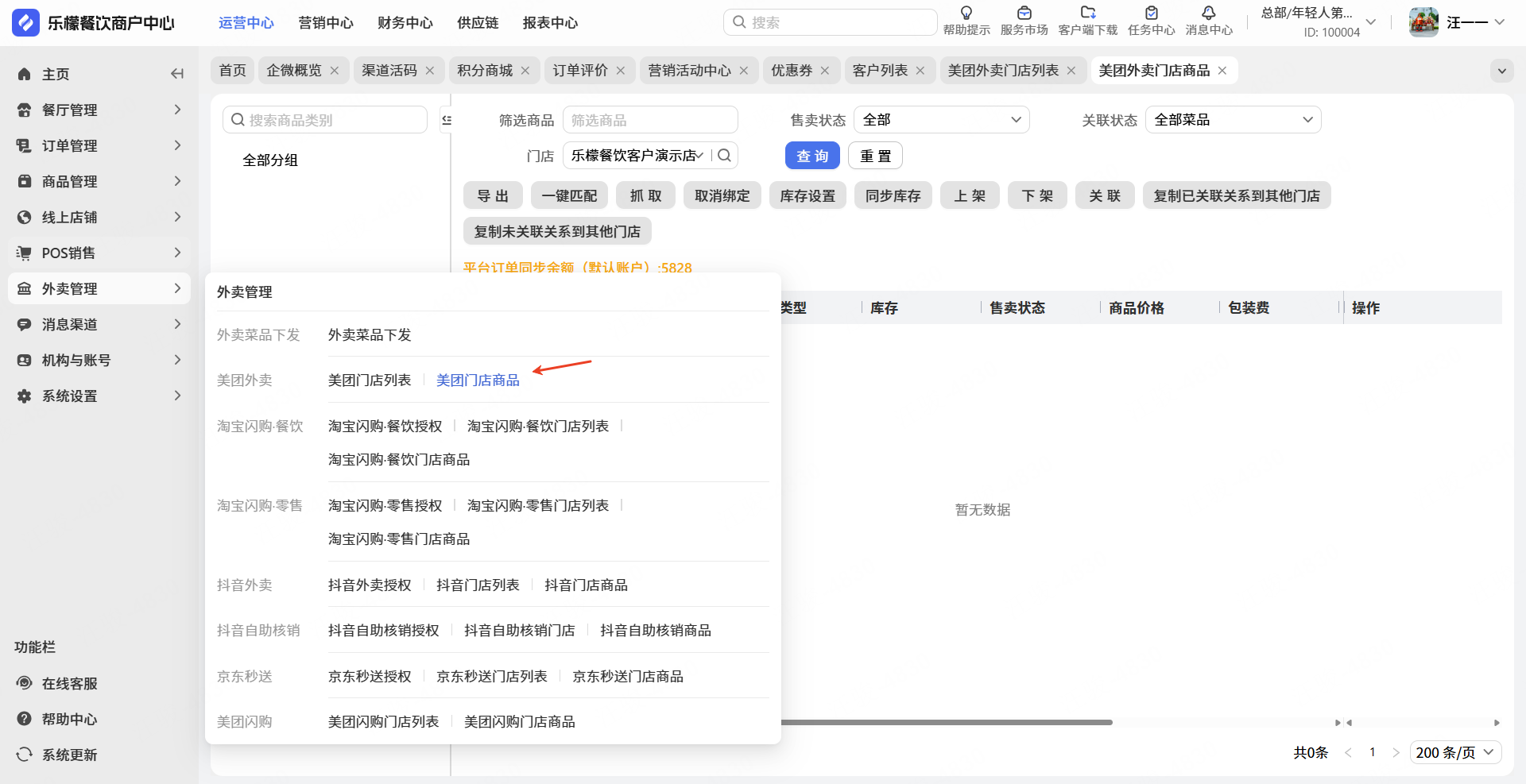Open the 200条/页 page size dropdown
The height and width of the screenshot is (784, 1526).
pos(1454,752)
